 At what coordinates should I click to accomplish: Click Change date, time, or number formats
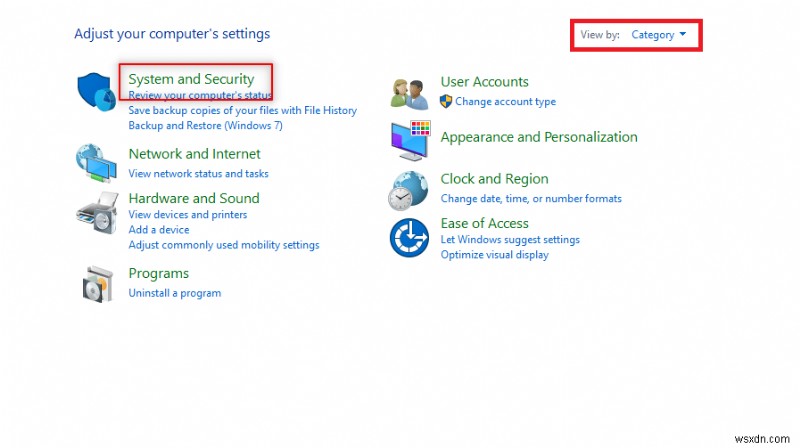531,199
